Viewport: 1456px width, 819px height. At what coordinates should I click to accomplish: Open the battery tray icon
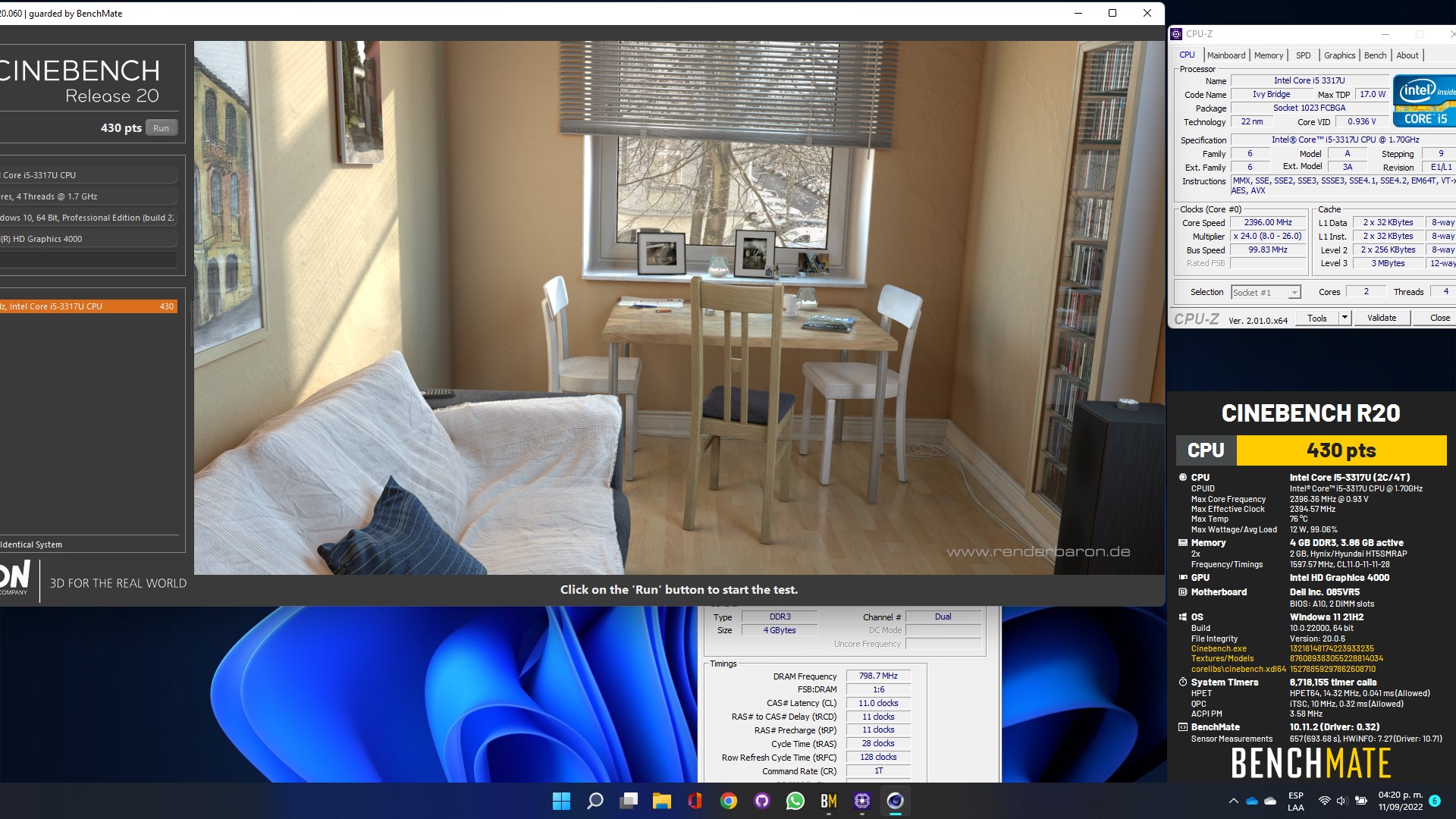pyautogui.click(x=1361, y=801)
